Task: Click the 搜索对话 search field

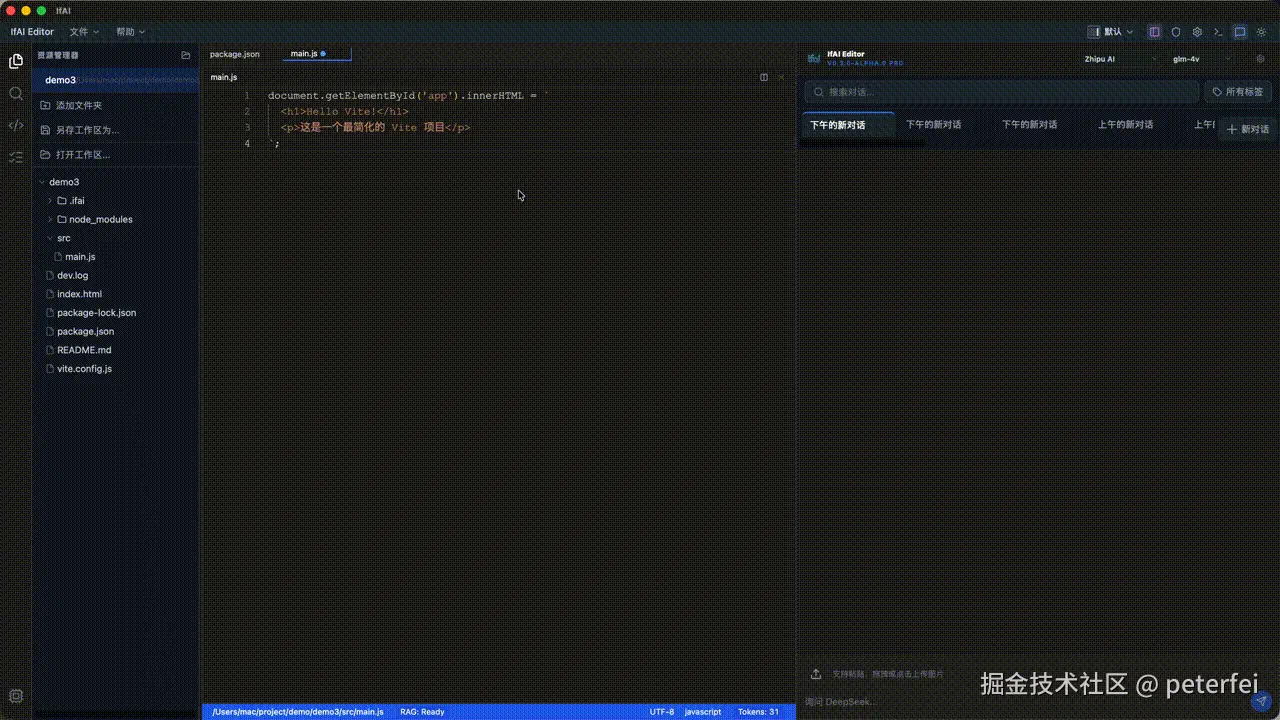Action: (x=1000, y=91)
